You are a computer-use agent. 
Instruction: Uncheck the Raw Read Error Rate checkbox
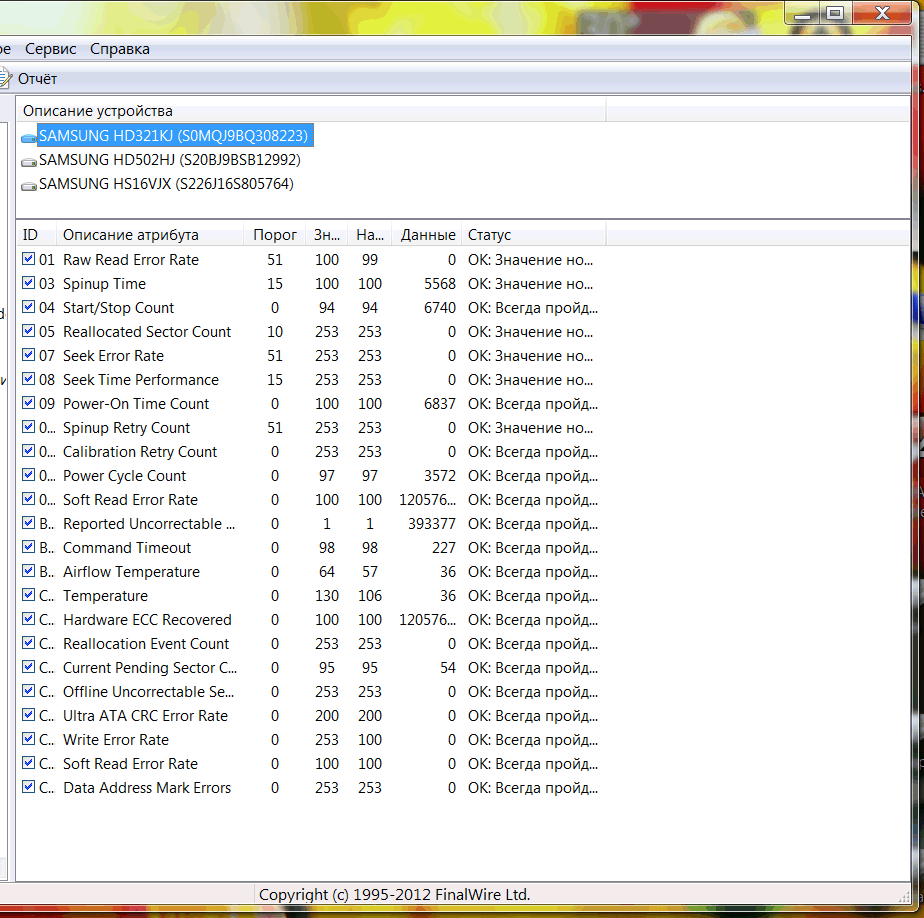click(28, 259)
